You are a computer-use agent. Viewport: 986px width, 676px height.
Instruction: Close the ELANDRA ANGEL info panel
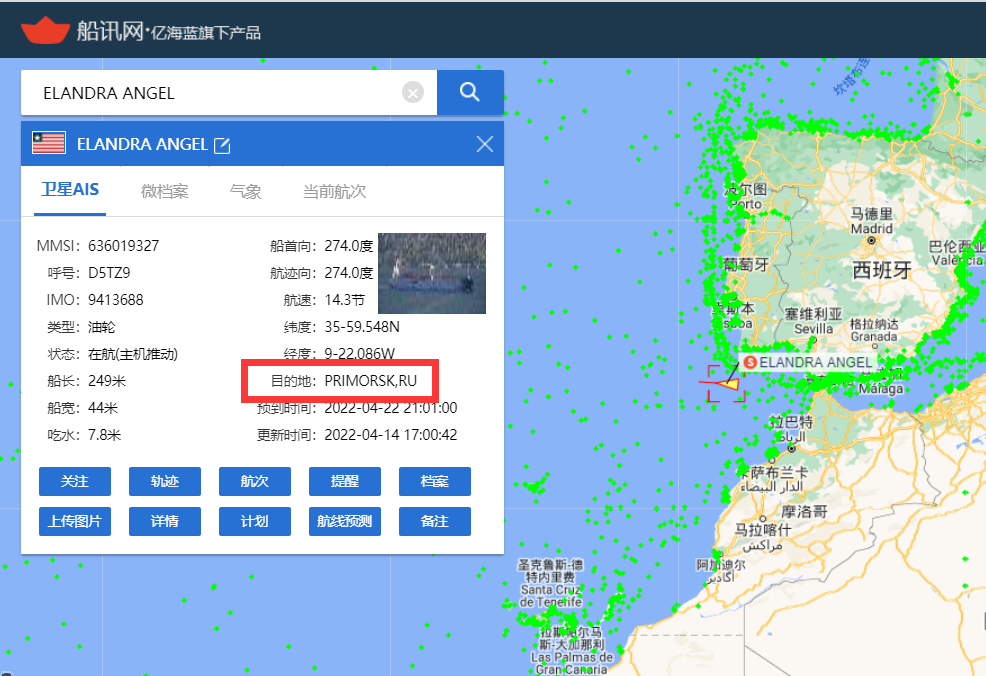[485, 144]
